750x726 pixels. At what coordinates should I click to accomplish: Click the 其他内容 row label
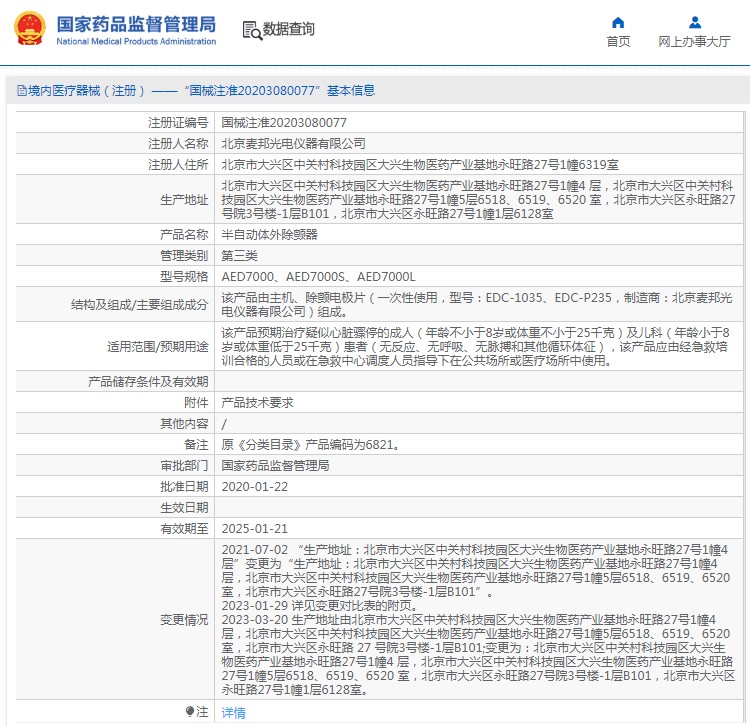click(184, 424)
